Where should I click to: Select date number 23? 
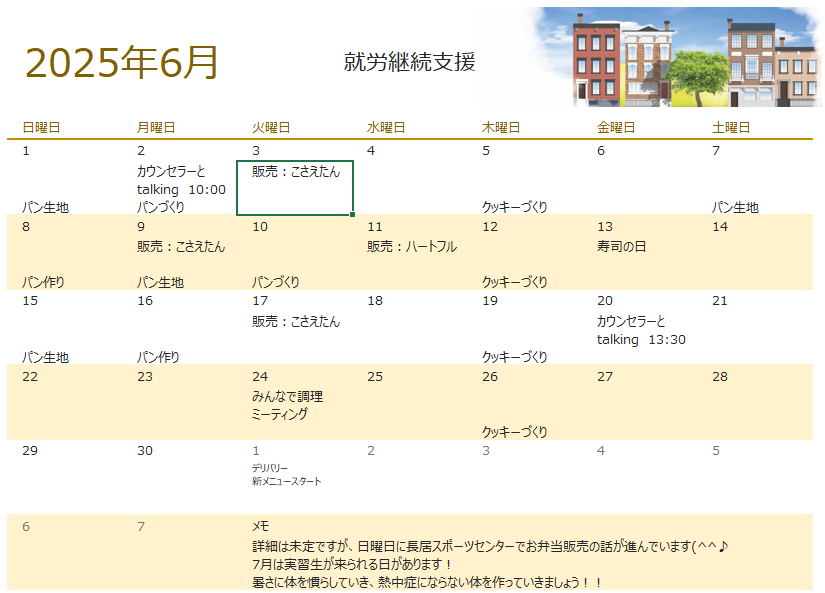coord(145,377)
